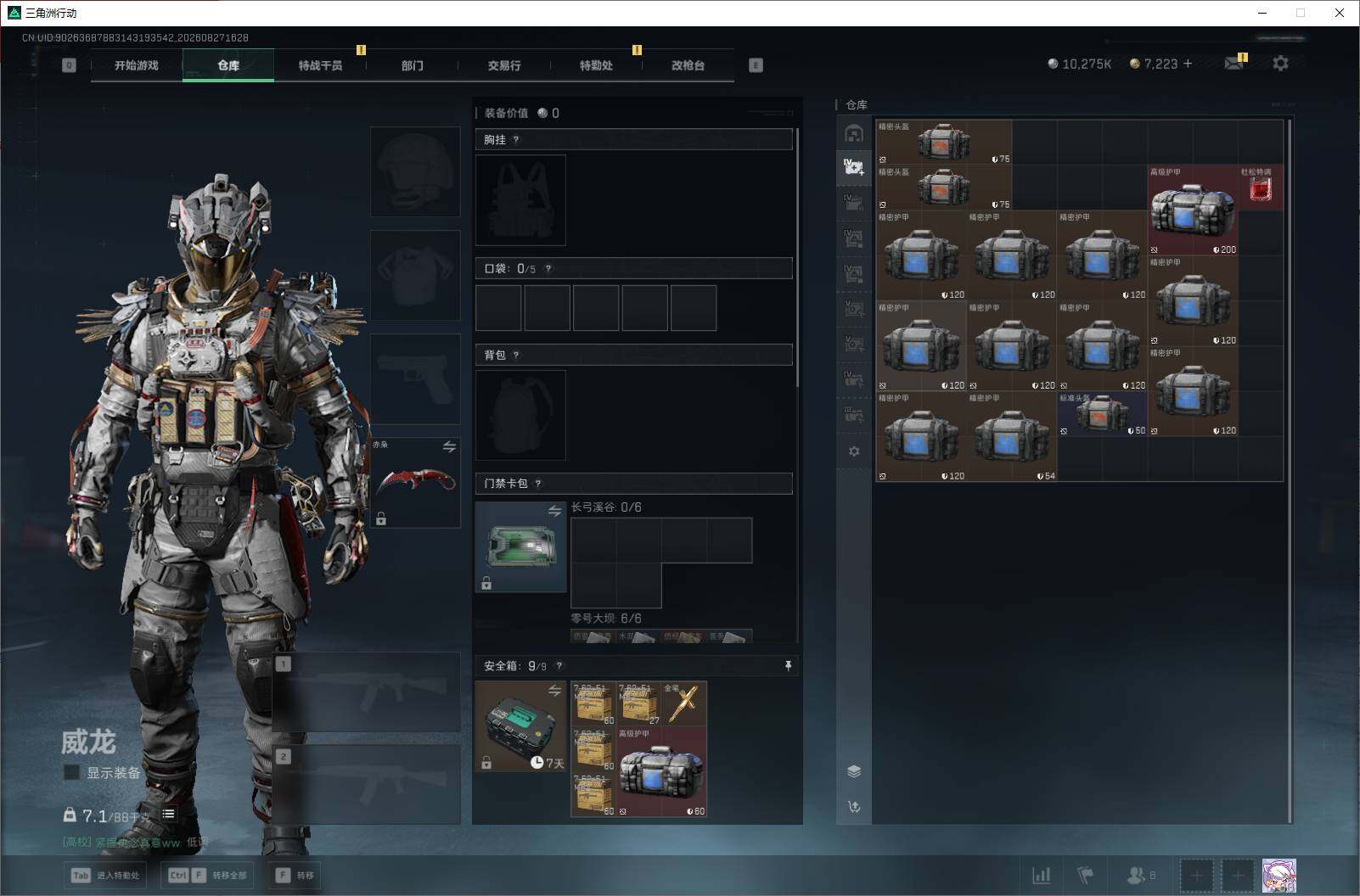Click the loadout panel scrollbar

pos(797,257)
